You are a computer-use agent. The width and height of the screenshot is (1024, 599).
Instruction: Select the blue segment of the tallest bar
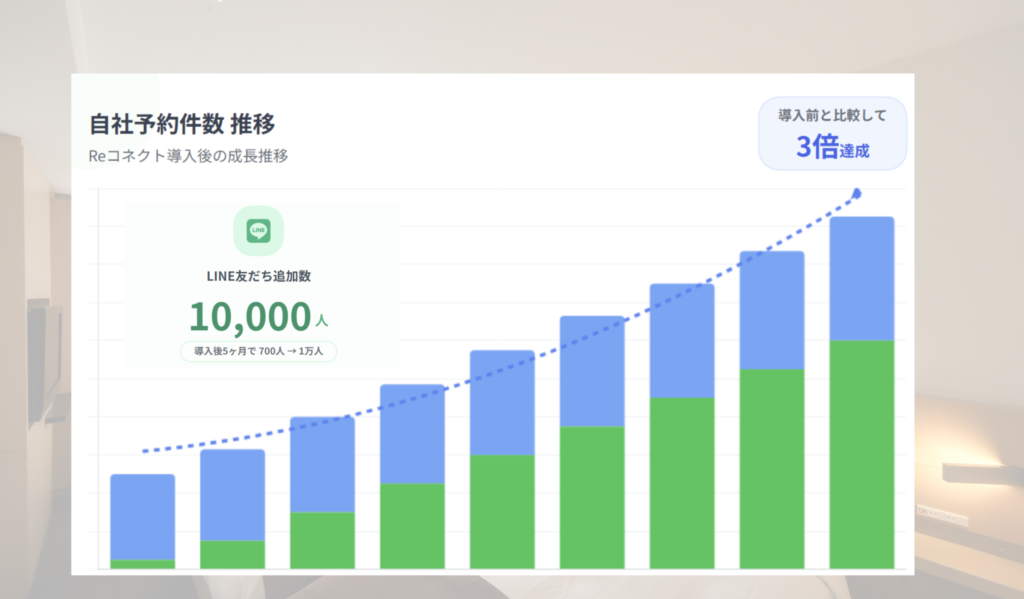(x=862, y=278)
